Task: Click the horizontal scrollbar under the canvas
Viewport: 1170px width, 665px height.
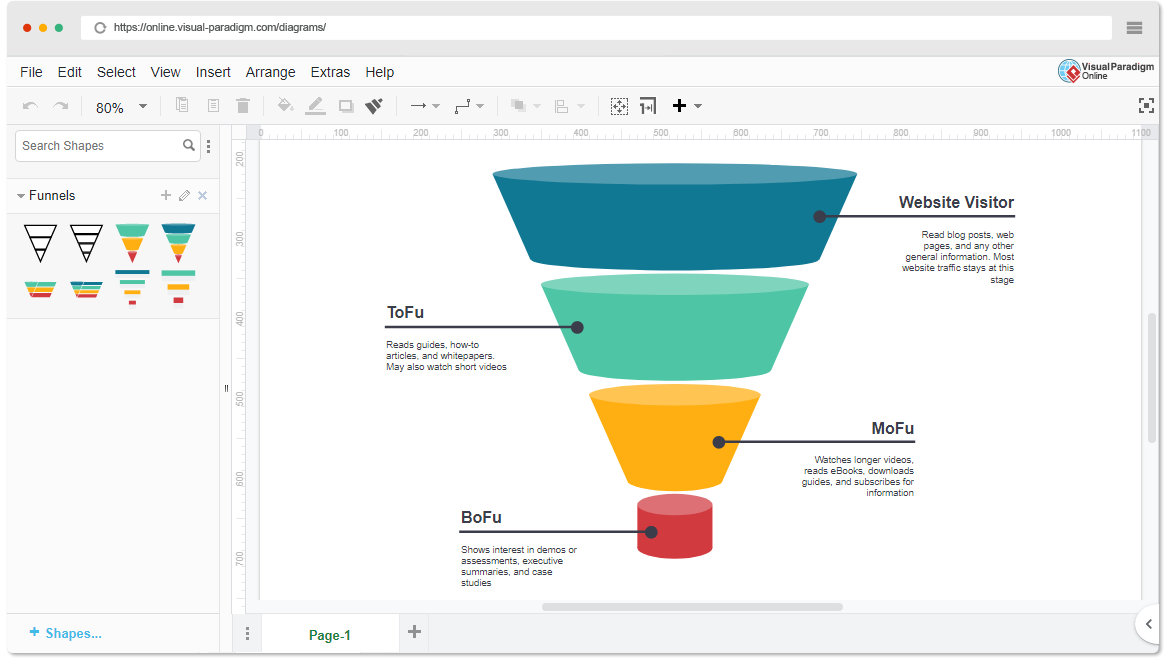Action: pos(692,607)
